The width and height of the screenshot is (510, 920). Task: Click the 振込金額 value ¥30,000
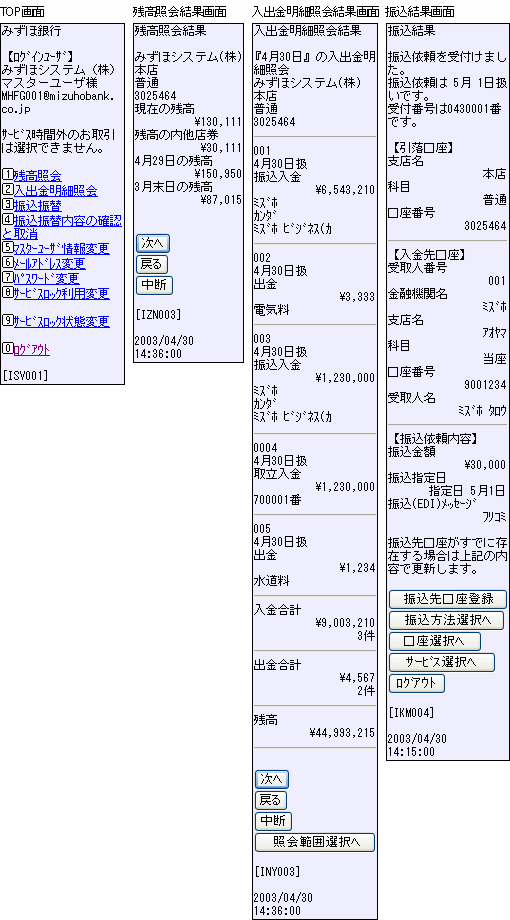484,465
